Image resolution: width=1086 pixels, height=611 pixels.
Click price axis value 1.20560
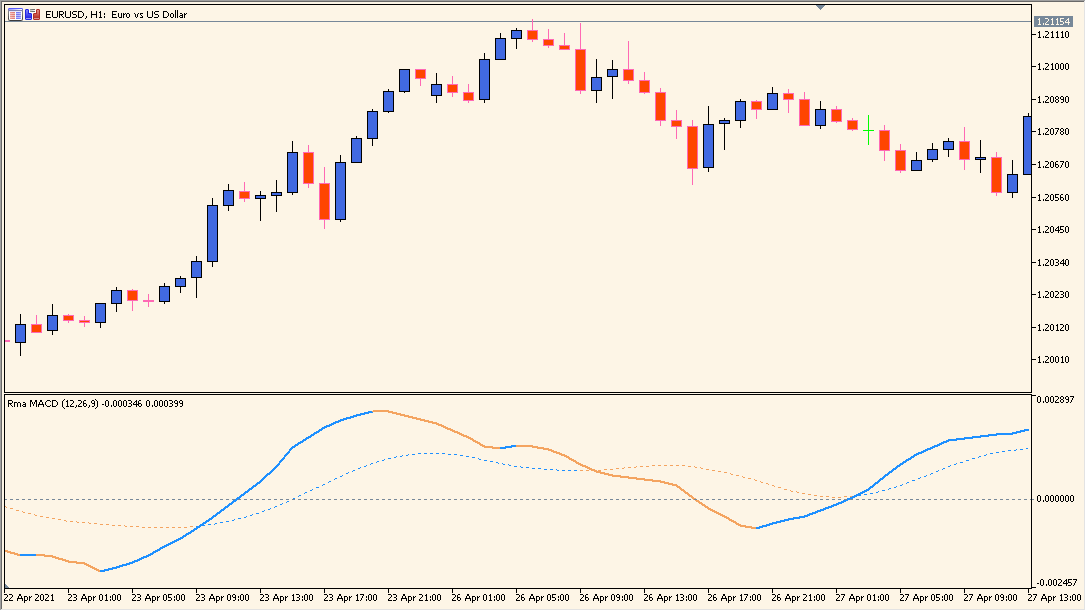click(1053, 197)
